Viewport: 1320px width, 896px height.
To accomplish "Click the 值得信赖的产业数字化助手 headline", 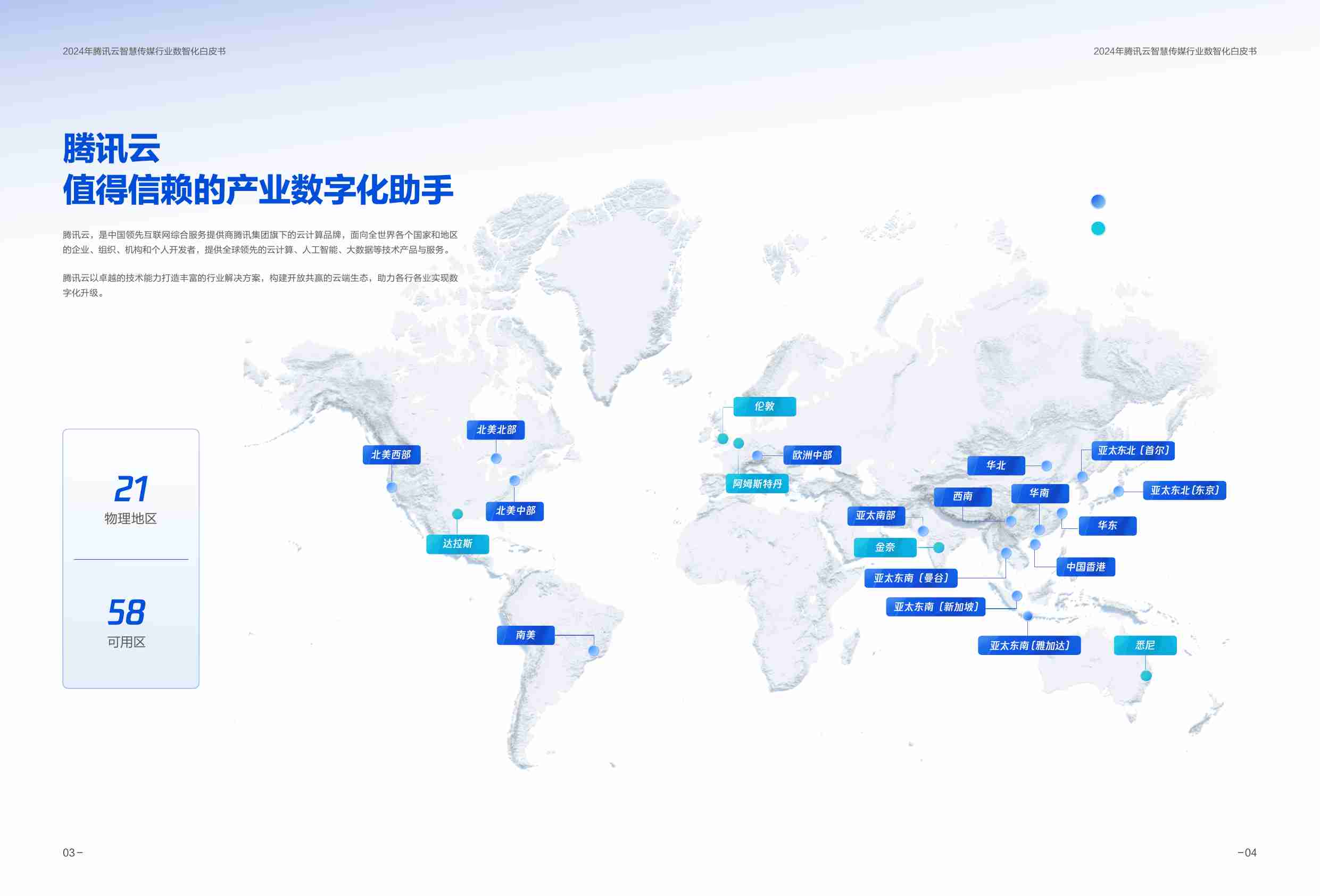I will (x=258, y=189).
